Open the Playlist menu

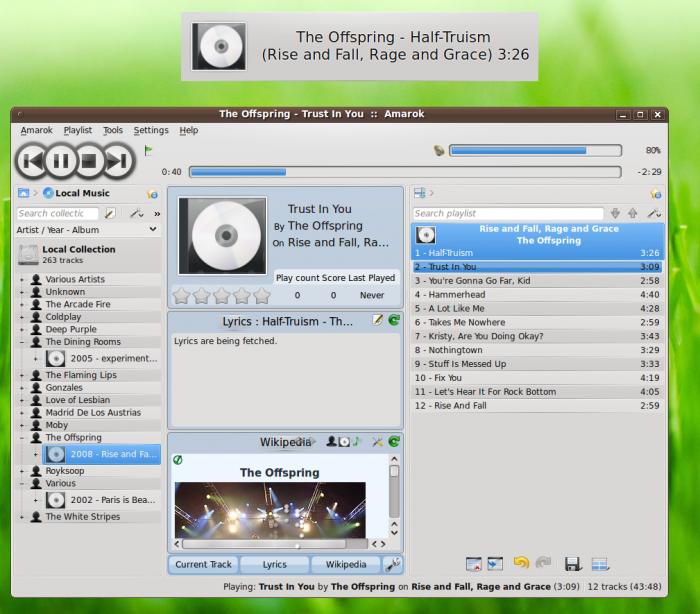(x=77, y=130)
